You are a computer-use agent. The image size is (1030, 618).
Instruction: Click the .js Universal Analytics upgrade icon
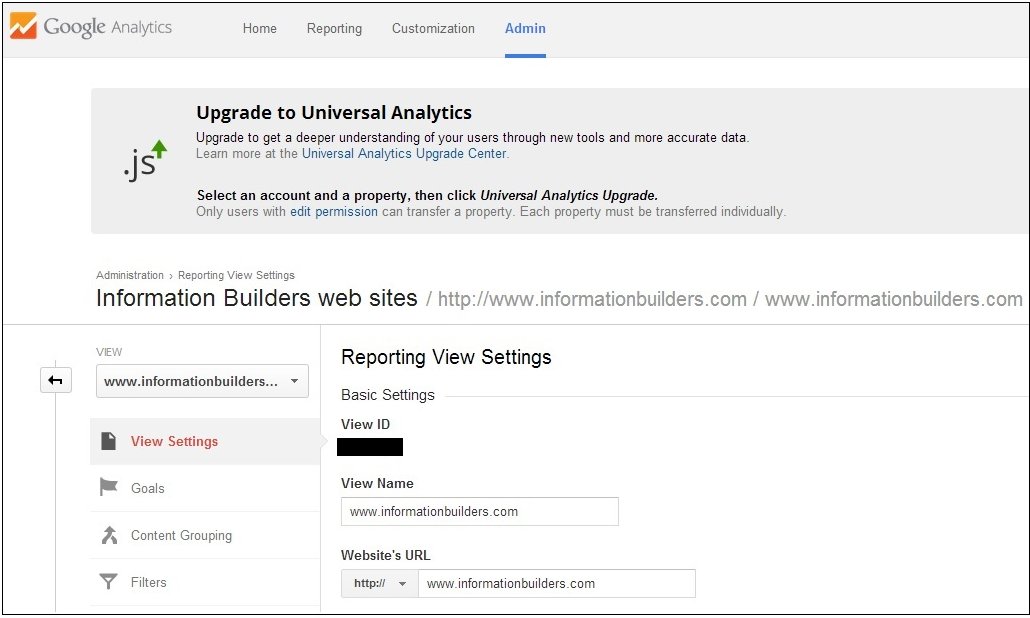click(x=145, y=160)
